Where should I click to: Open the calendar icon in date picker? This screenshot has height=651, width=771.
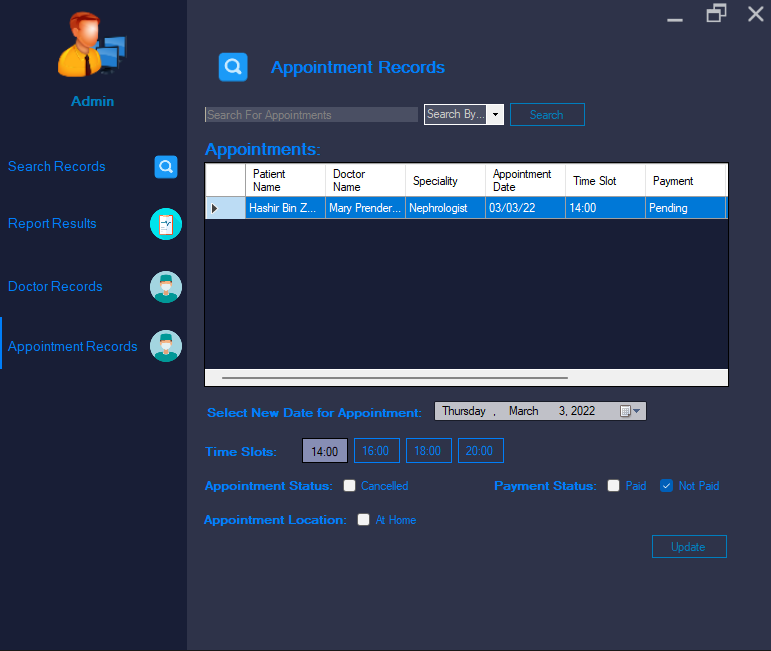pos(625,411)
